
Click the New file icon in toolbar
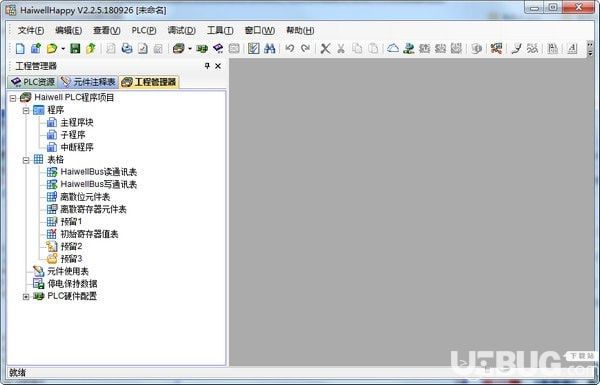pyautogui.click(x=20, y=49)
